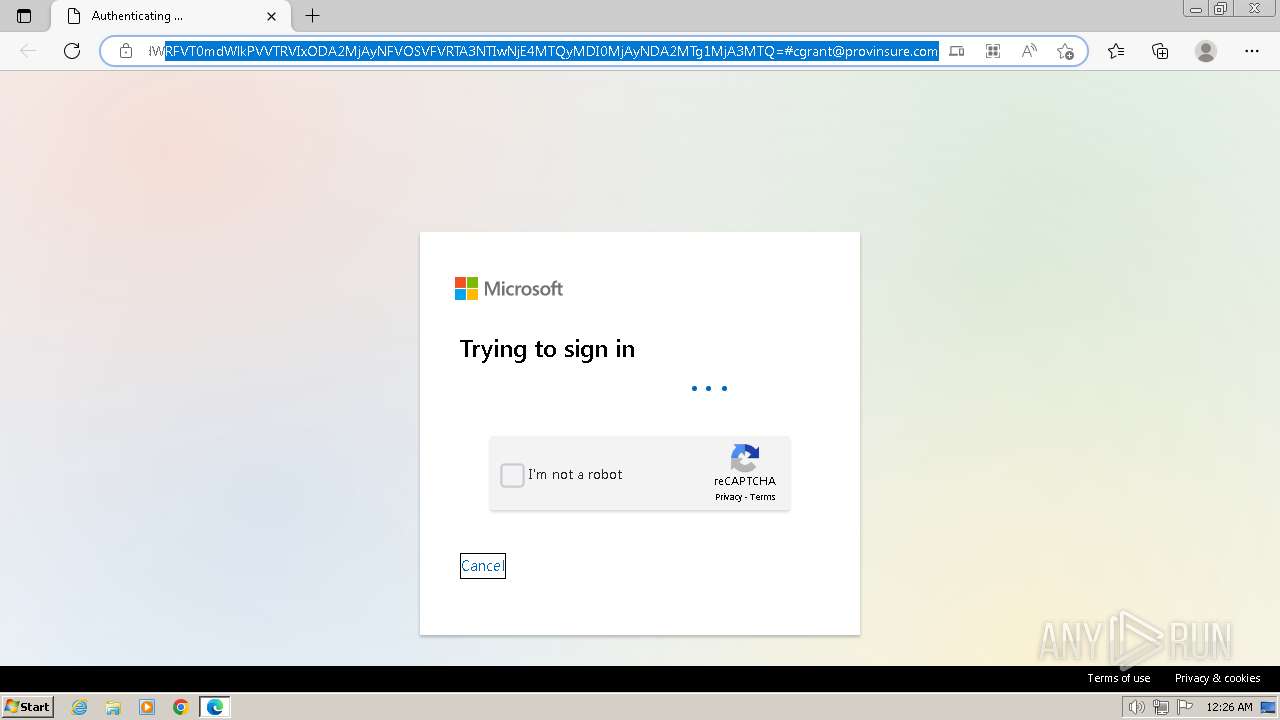Open Windows Media Player from taskbar
1280x720 pixels.
(x=147, y=707)
